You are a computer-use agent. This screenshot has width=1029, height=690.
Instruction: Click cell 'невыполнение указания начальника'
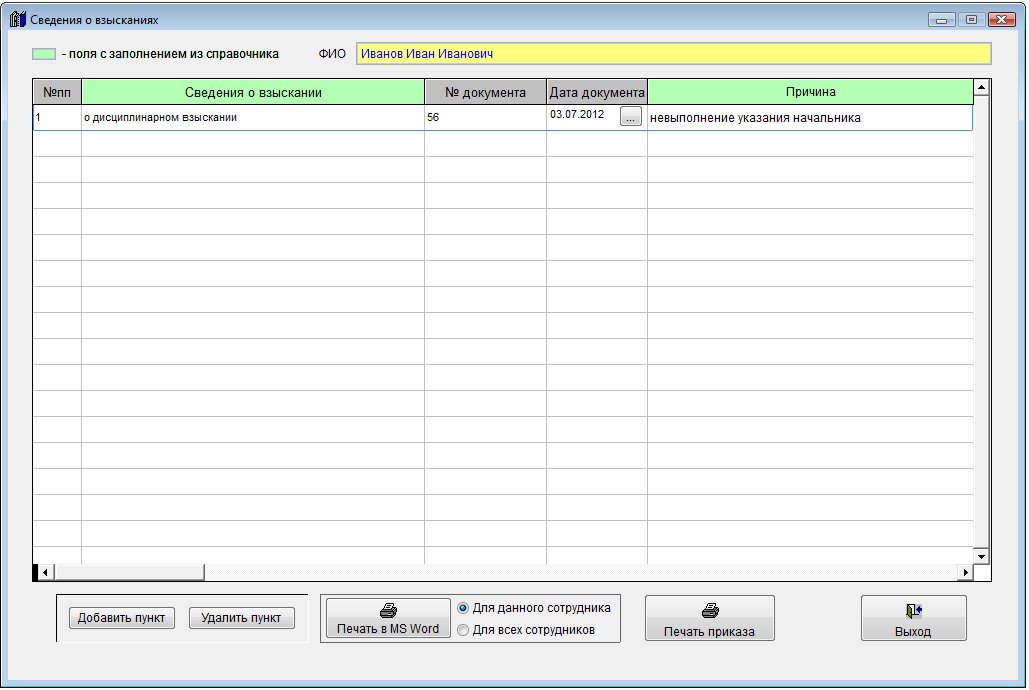[810, 118]
